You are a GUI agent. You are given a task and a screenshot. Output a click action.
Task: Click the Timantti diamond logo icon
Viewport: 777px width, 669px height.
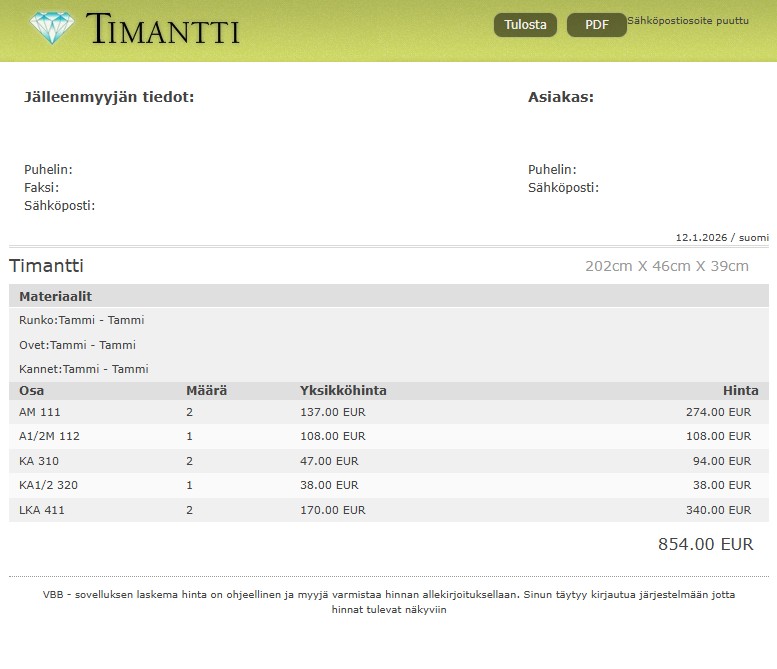pos(52,28)
